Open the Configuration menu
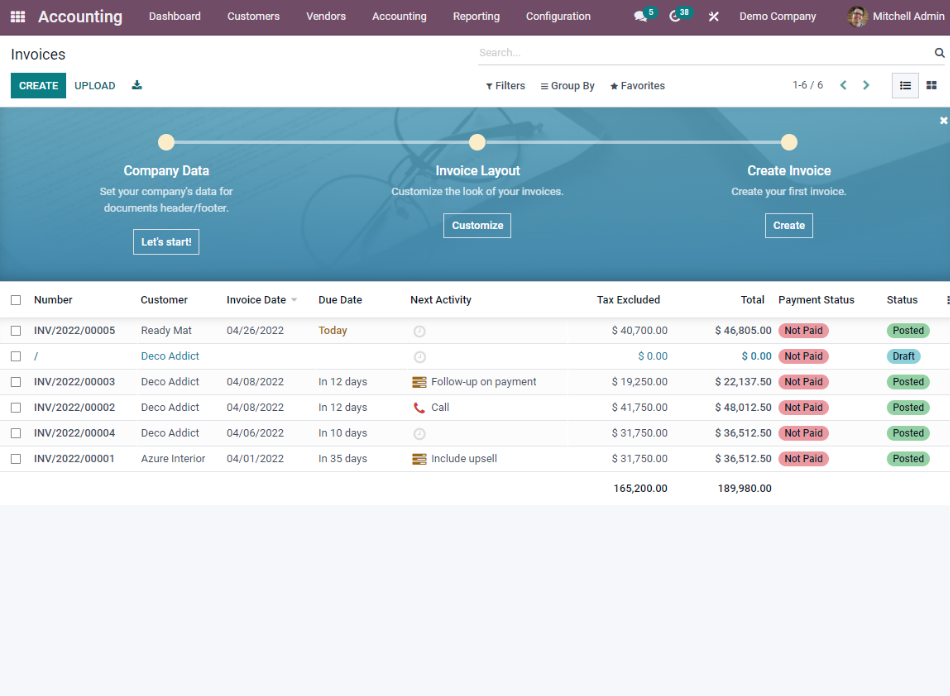The width and height of the screenshot is (950, 696). coord(558,16)
